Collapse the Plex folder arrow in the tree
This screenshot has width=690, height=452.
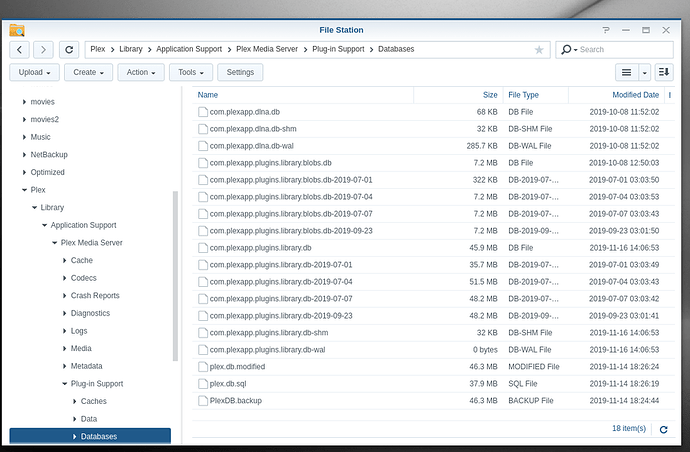click(24, 190)
